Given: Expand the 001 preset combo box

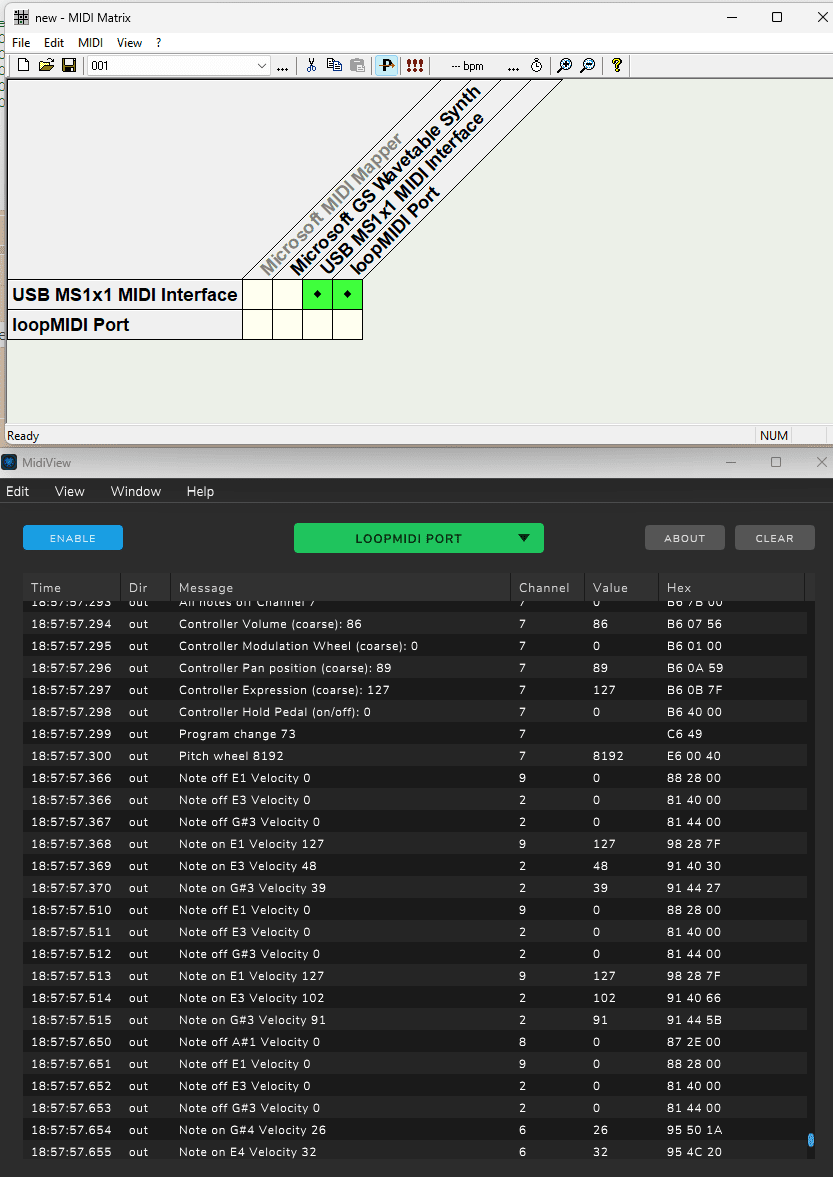Looking at the screenshot, I should coord(262,66).
